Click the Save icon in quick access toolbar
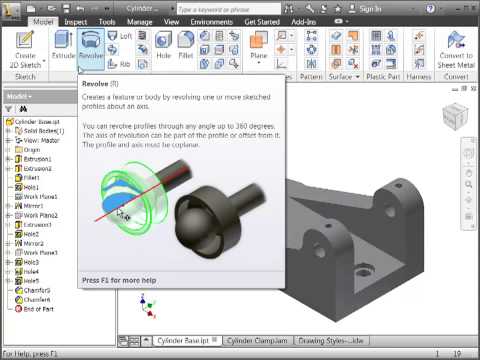Screen dimensions: 480x360 [66, 9]
